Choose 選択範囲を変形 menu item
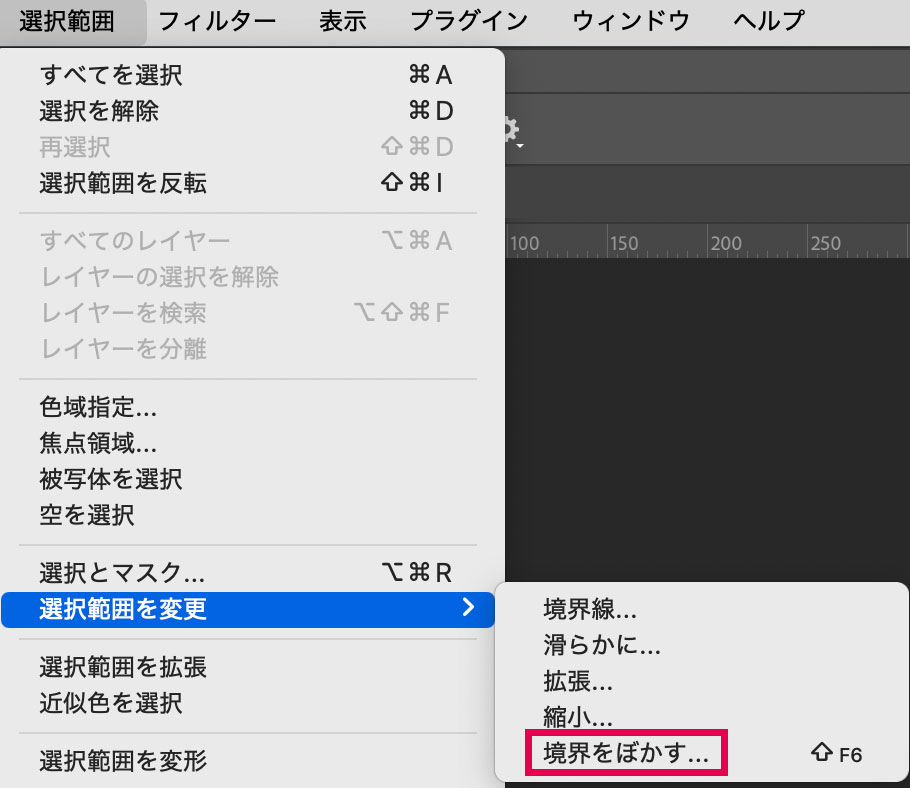The image size is (910, 788). (248, 761)
